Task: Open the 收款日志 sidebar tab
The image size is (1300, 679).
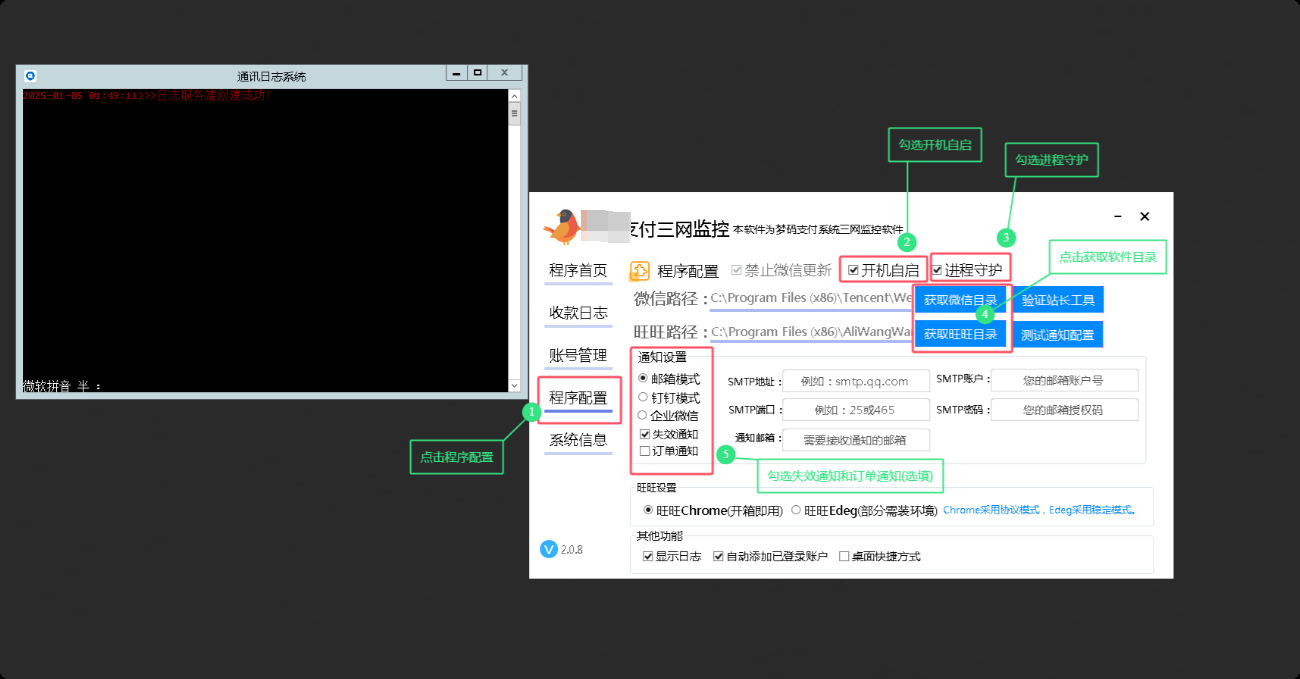Action: (578, 313)
